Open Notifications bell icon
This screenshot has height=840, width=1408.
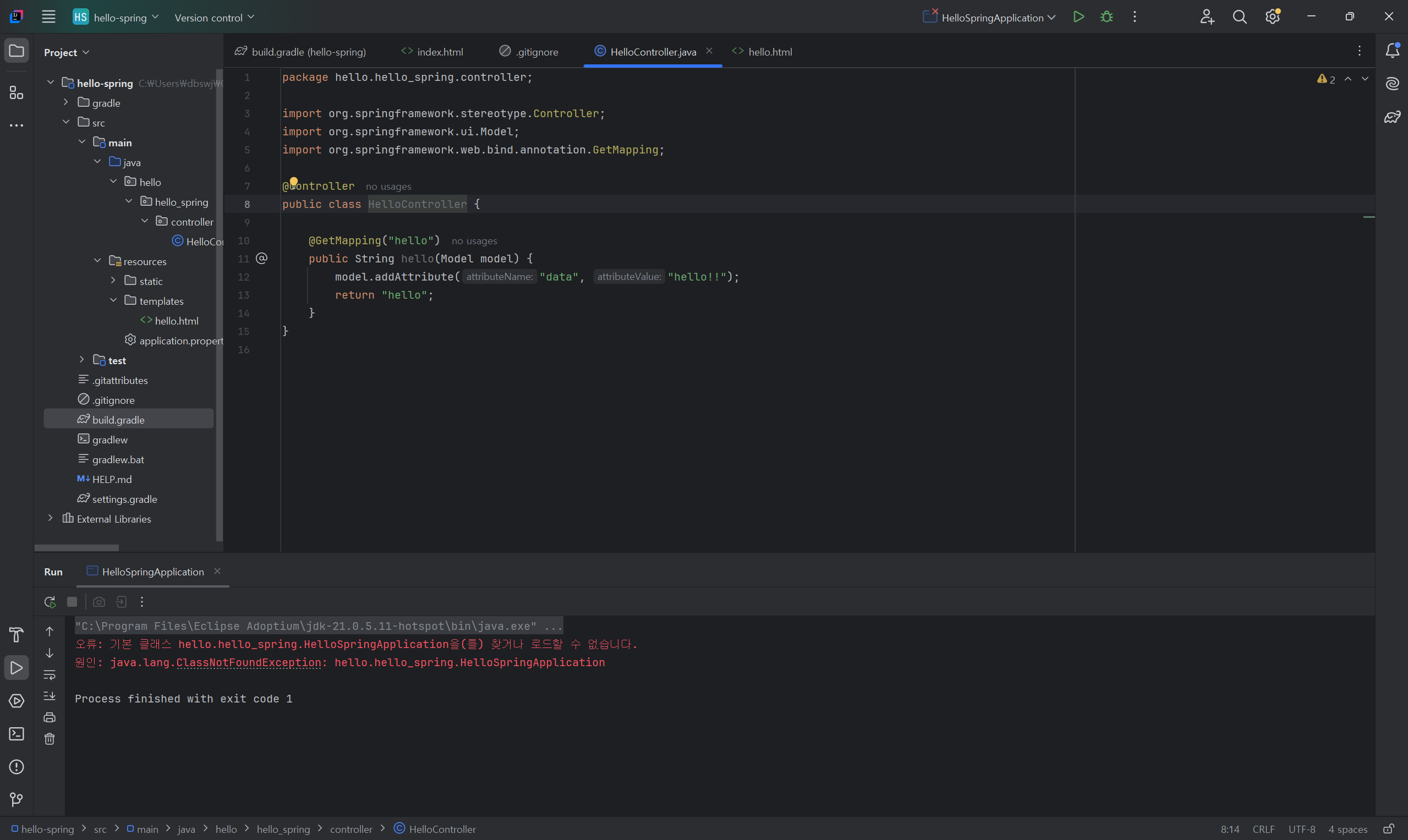(1392, 51)
